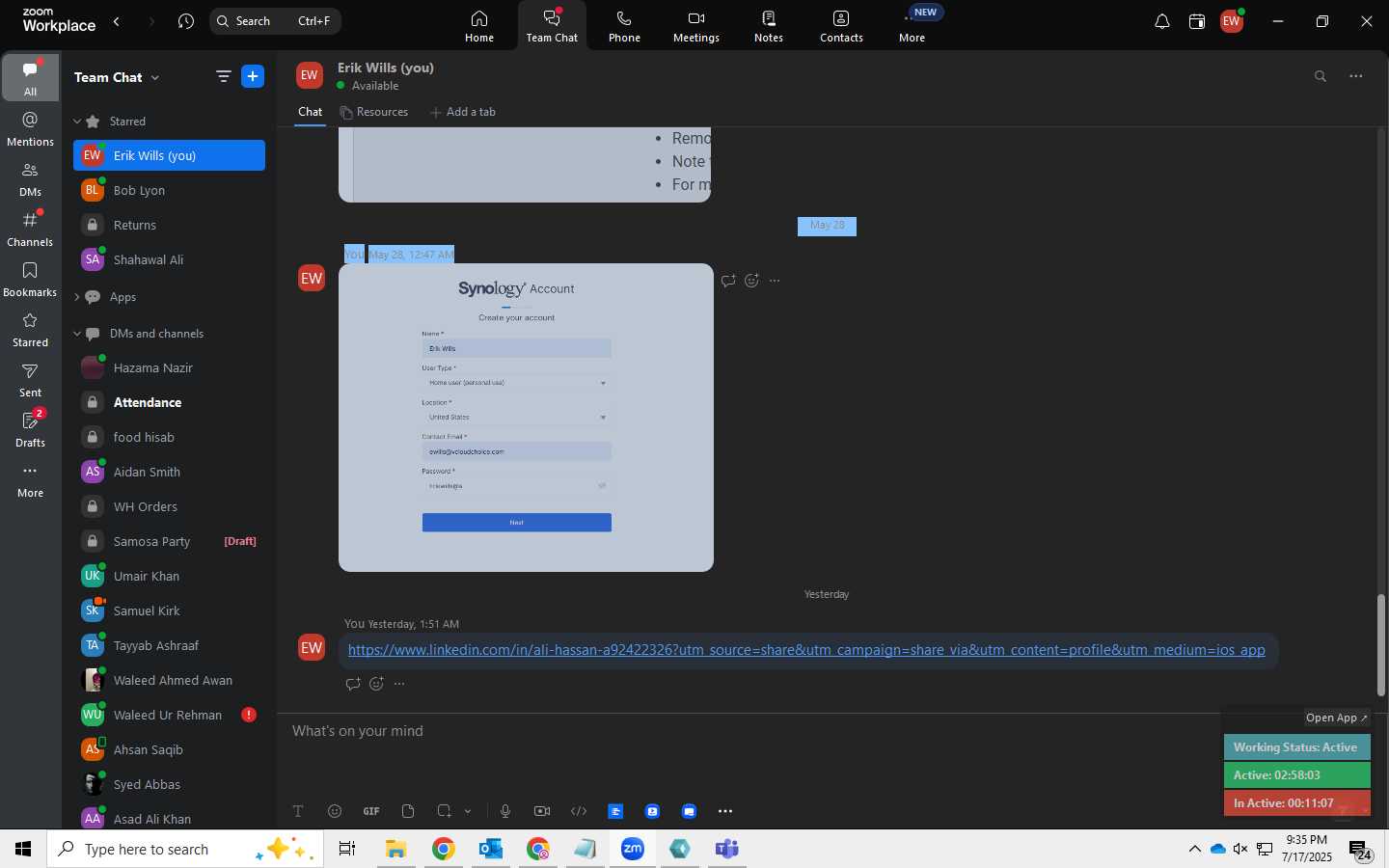The height and width of the screenshot is (868, 1389).
Task: Expand the screenshot options arrow
Action: tap(468, 811)
